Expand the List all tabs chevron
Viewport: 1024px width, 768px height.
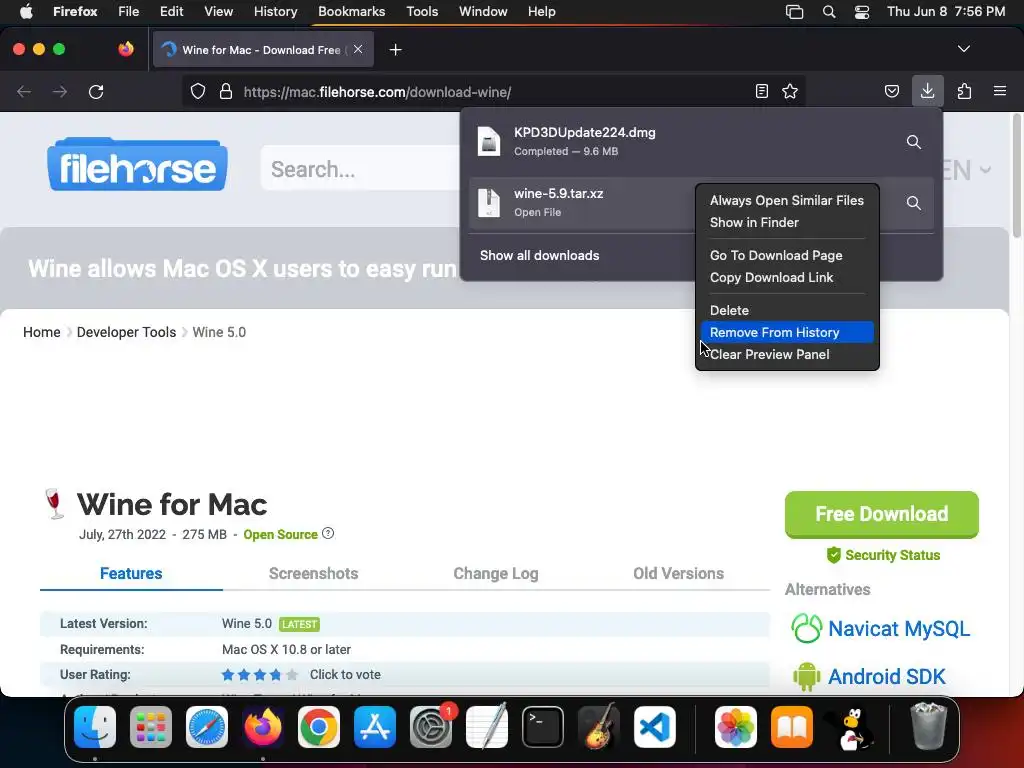(963, 49)
